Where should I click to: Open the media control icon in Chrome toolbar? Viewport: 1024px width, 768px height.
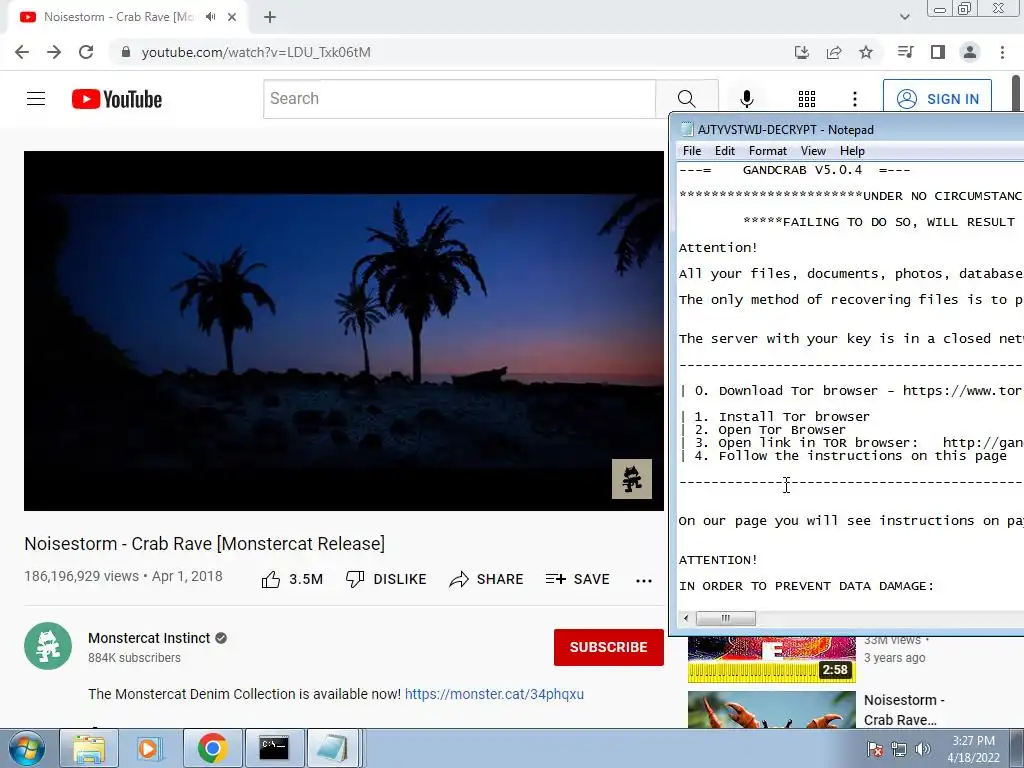click(905, 52)
